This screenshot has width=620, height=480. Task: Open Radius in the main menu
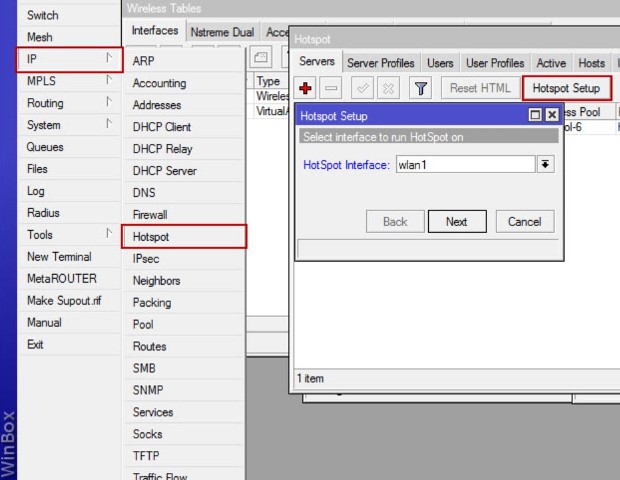(x=69, y=213)
